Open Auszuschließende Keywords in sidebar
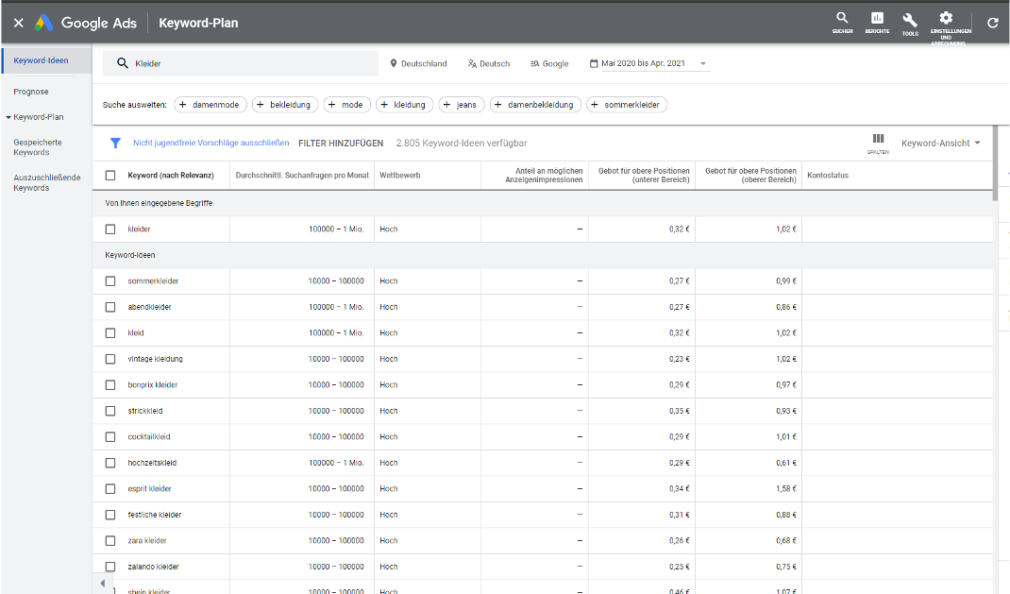1010x594 pixels. [x=46, y=183]
